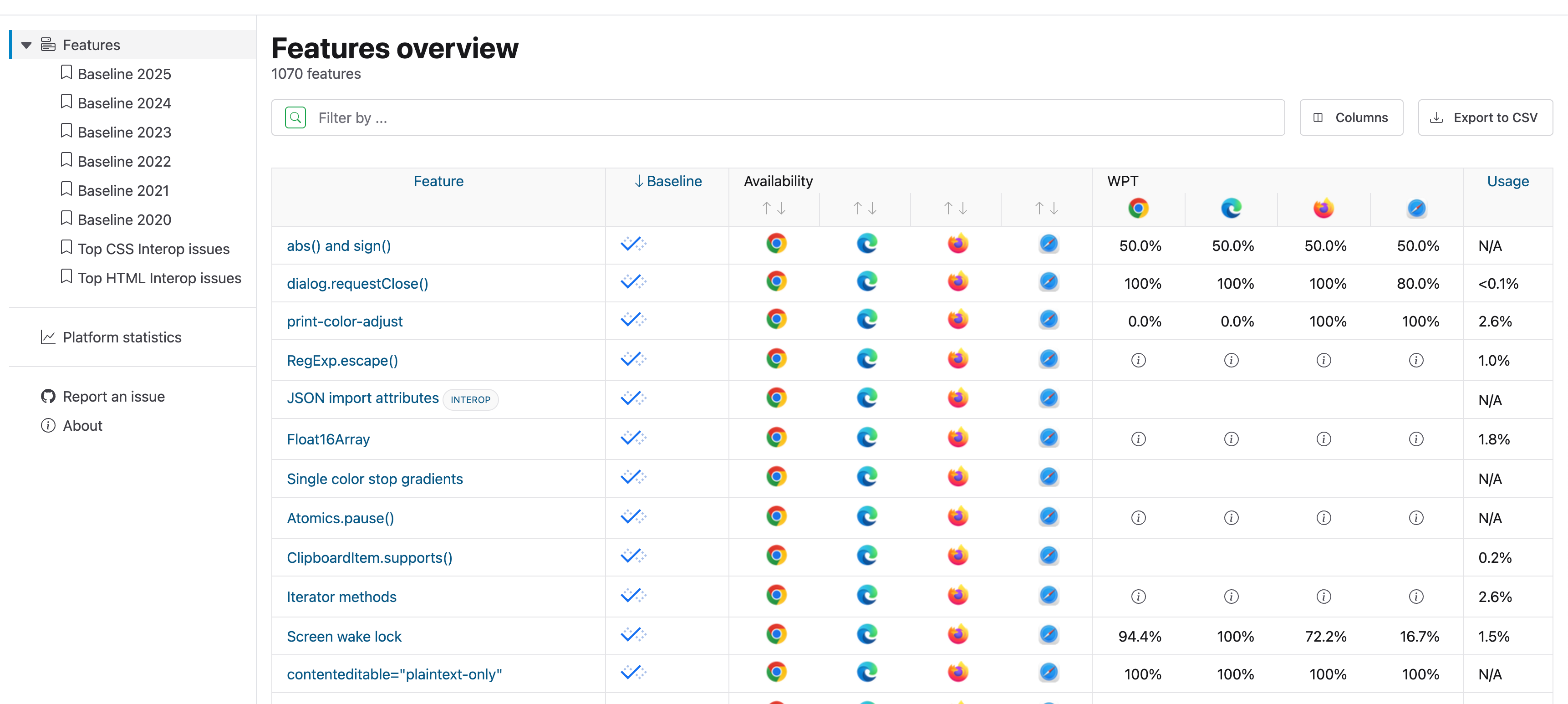The width and height of the screenshot is (1568, 704).
Task: Click baseline checkmark icon for Atomics.pause()
Action: (633, 516)
